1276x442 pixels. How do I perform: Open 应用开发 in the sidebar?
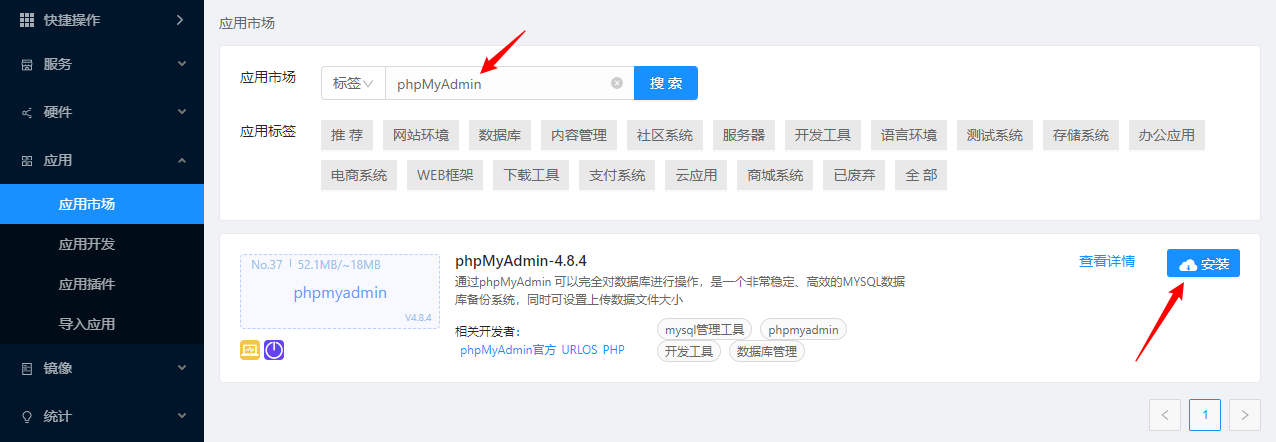[x=102, y=244]
